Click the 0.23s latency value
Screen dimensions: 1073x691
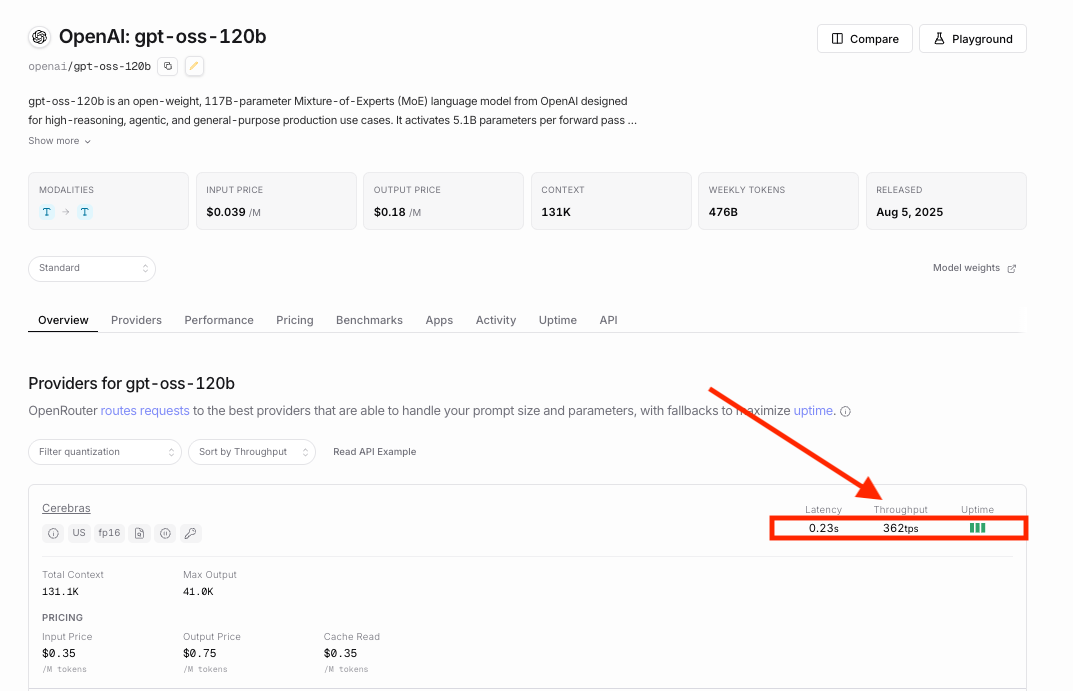[823, 528]
